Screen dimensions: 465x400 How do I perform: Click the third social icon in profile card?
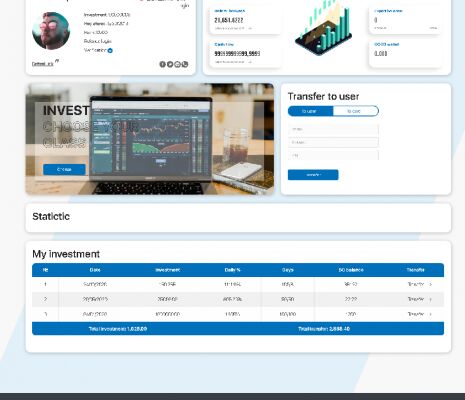177,64
